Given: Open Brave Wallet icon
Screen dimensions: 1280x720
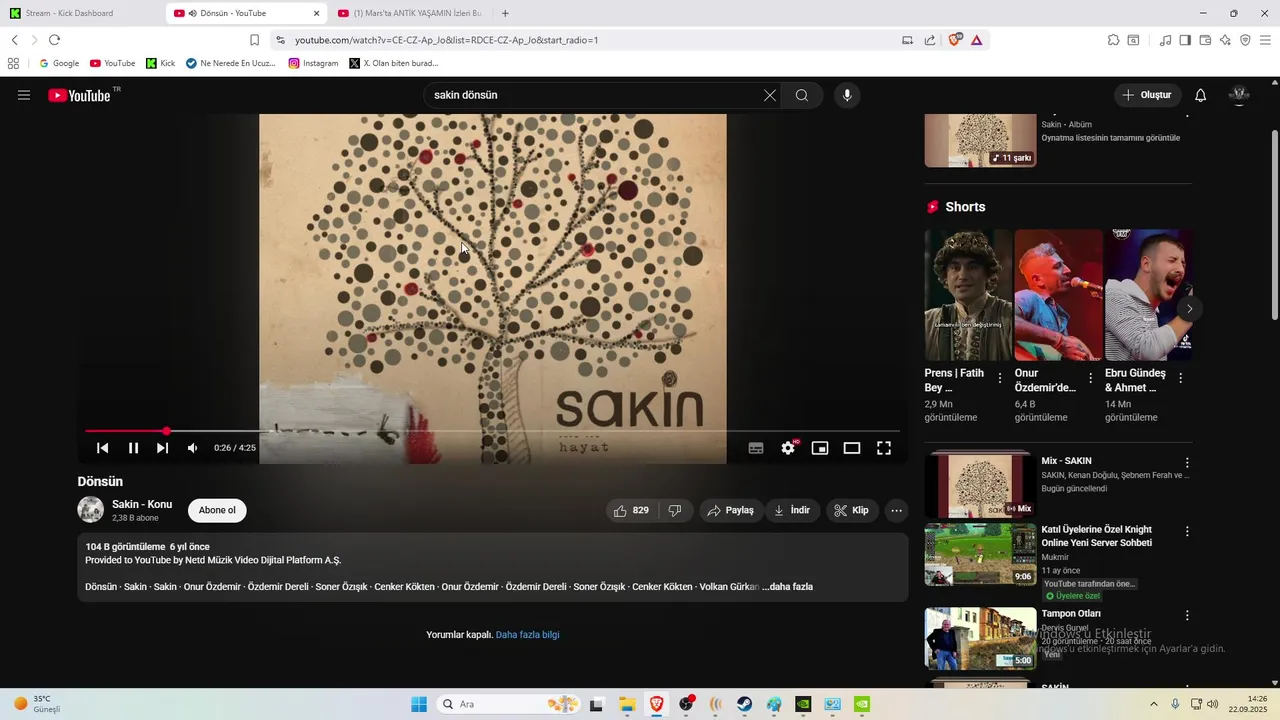Looking at the screenshot, I should 1205,40.
